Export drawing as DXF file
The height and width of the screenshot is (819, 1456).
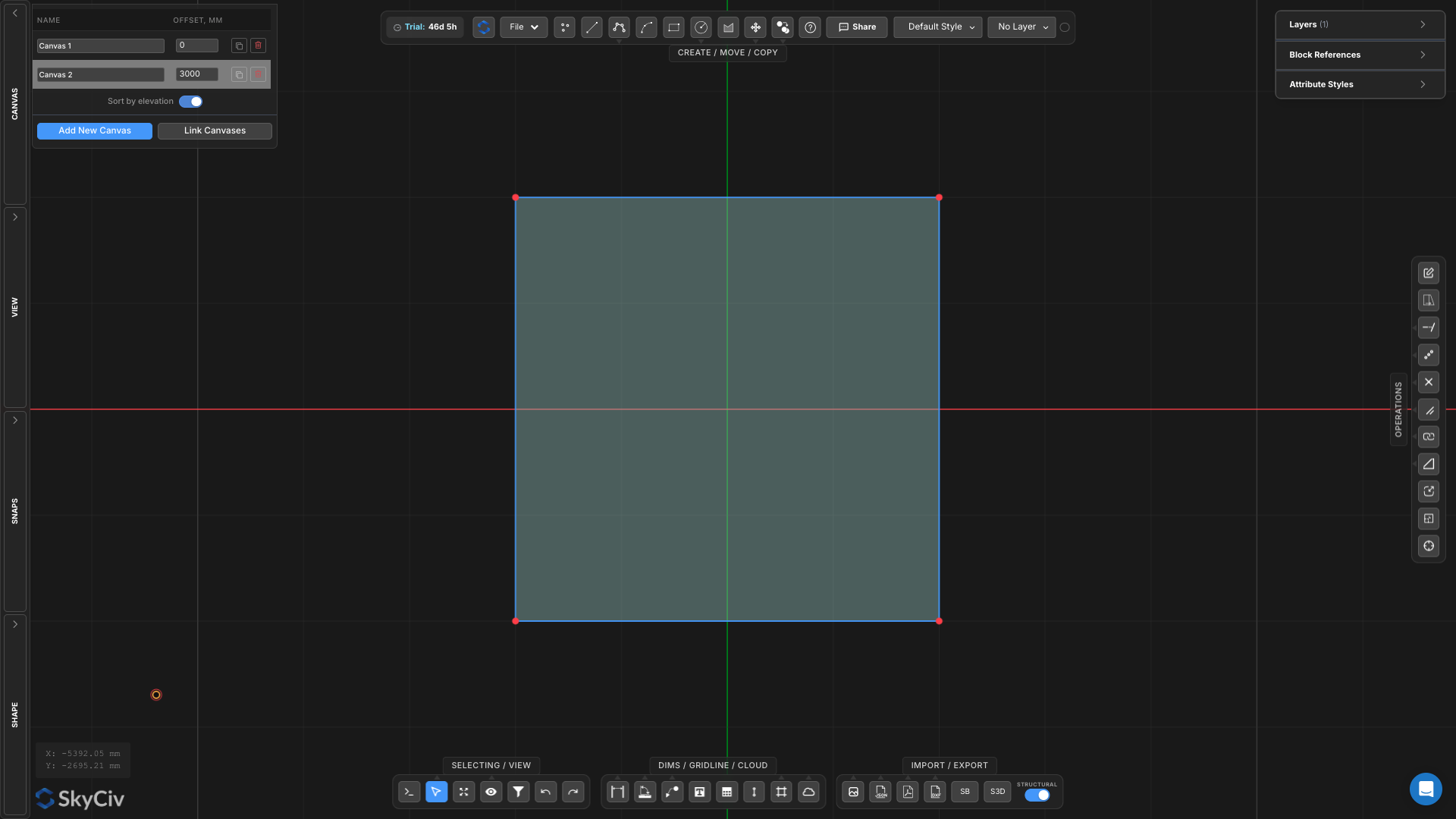pyautogui.click(x=935, y=792)
